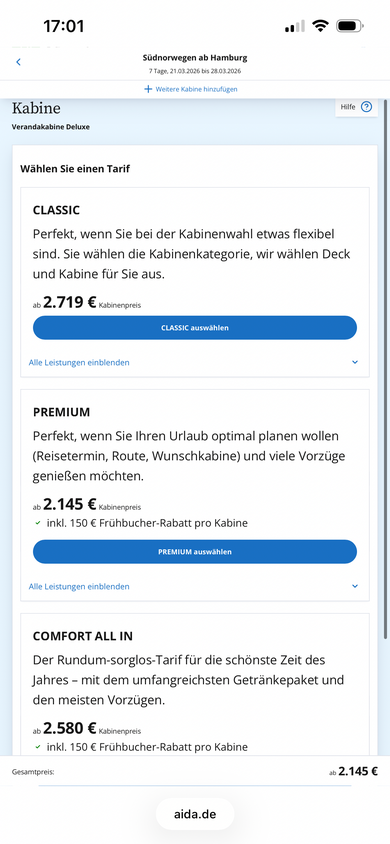Select the CLASSIC tariff button
Viewport: 390px width, 844px height.
click(195, 328)
